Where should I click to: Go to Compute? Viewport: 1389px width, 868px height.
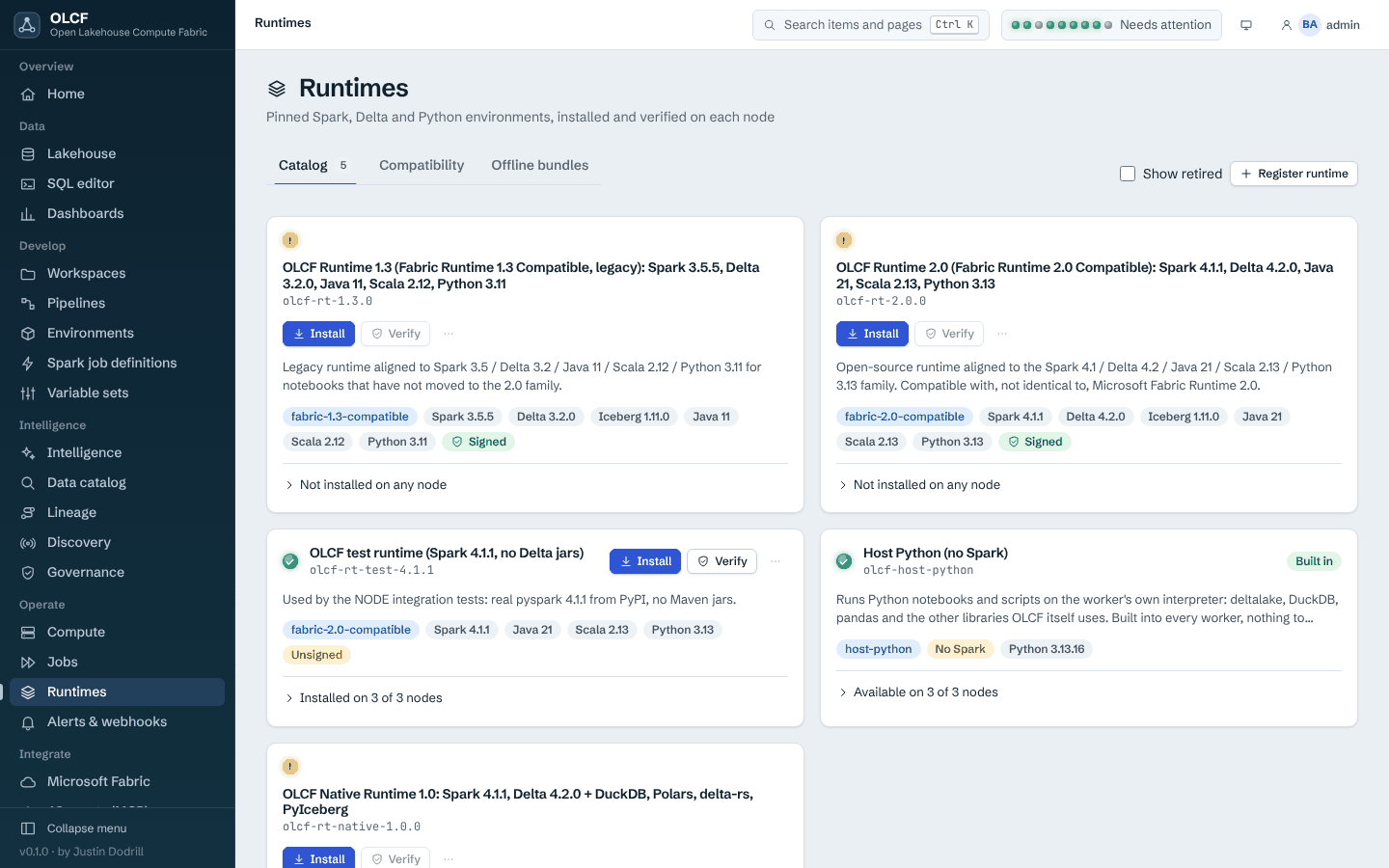pyautogui.click(x=117, y=632)
